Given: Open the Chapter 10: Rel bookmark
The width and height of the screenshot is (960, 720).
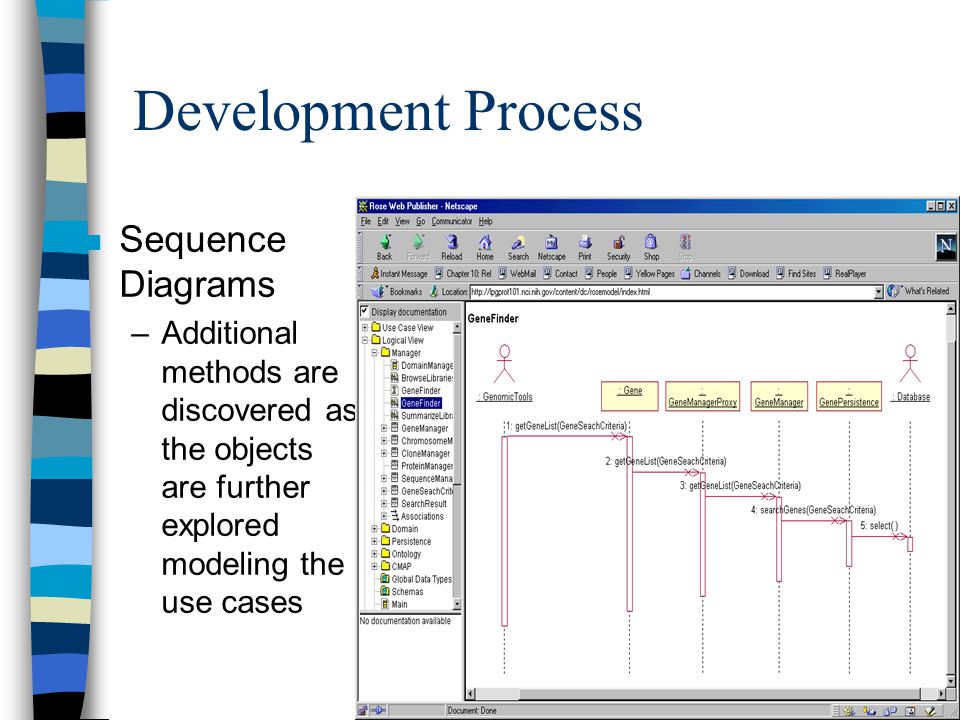Looking at the screenshot, I should click(x=463, y=274).
